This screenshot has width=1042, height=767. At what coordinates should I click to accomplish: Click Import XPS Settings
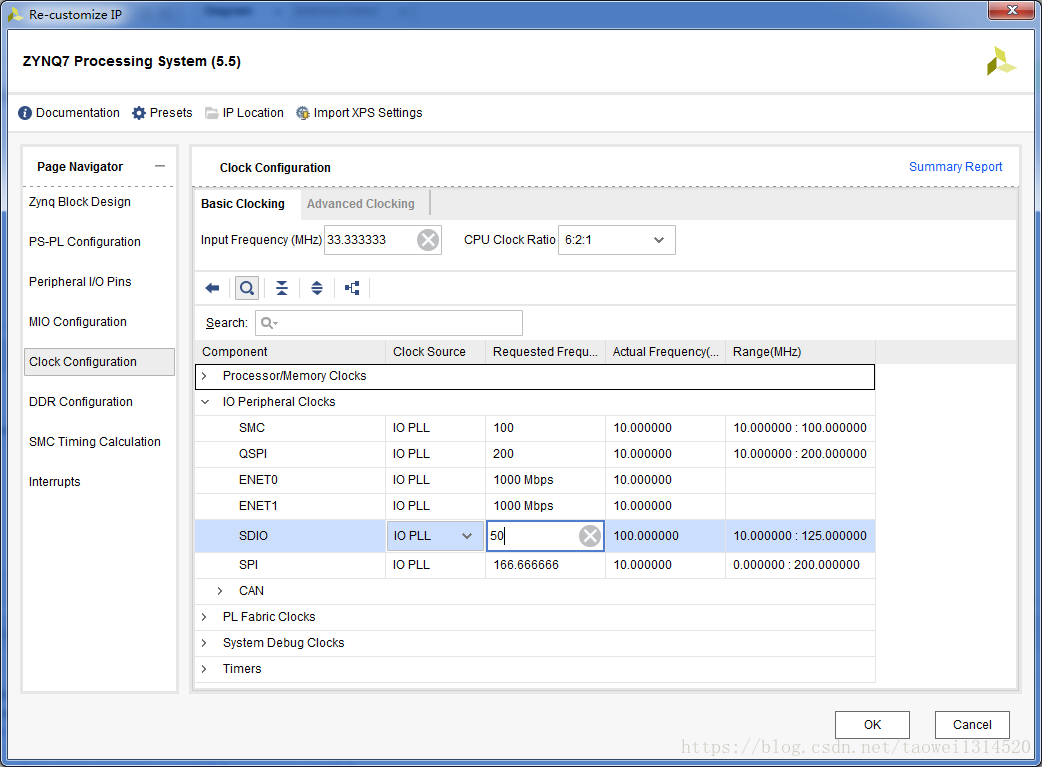(360, 113)
